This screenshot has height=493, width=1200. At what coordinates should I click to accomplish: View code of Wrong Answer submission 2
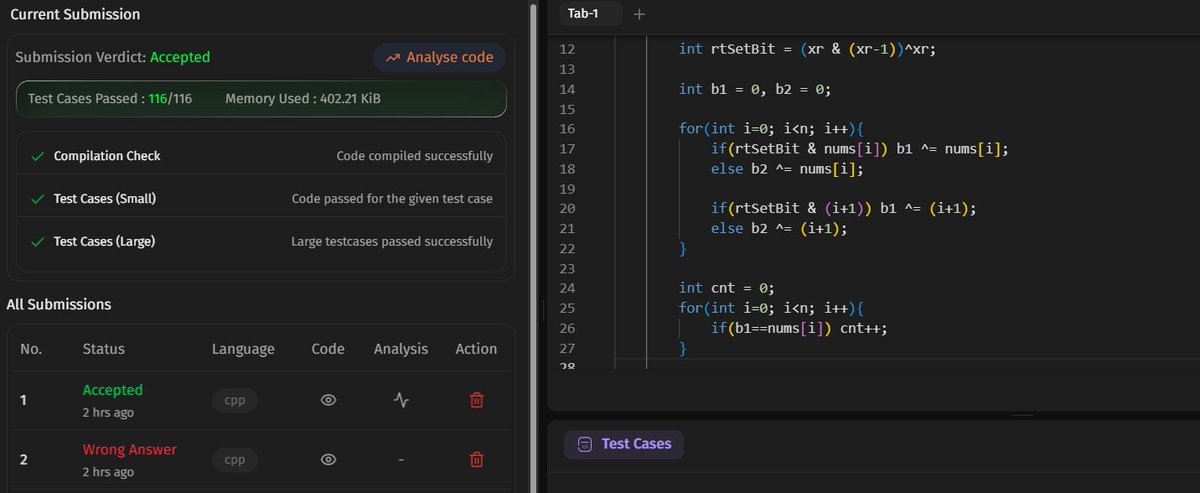click(328, 460)
